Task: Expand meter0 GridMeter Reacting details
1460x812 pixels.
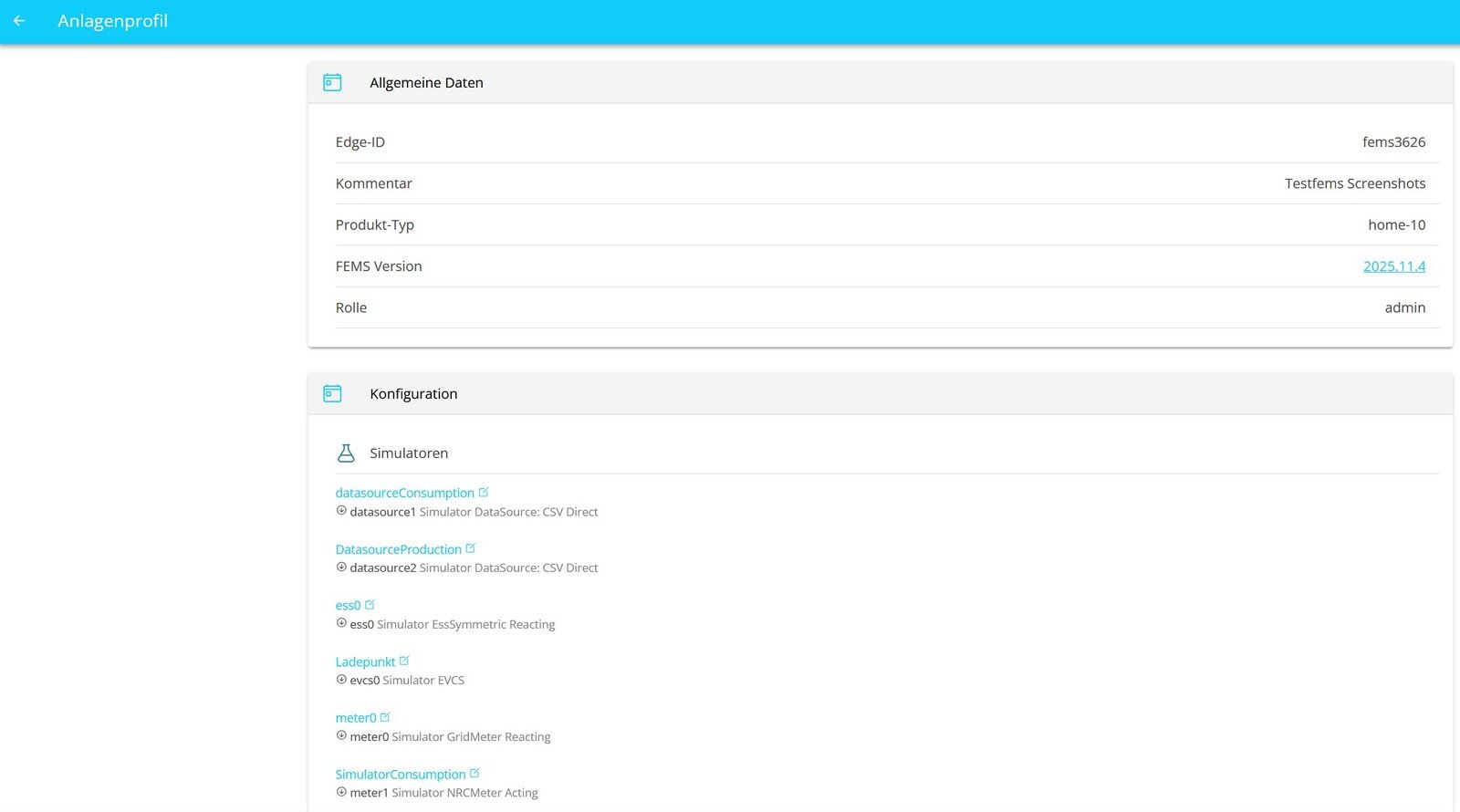Action: point(341,735)
